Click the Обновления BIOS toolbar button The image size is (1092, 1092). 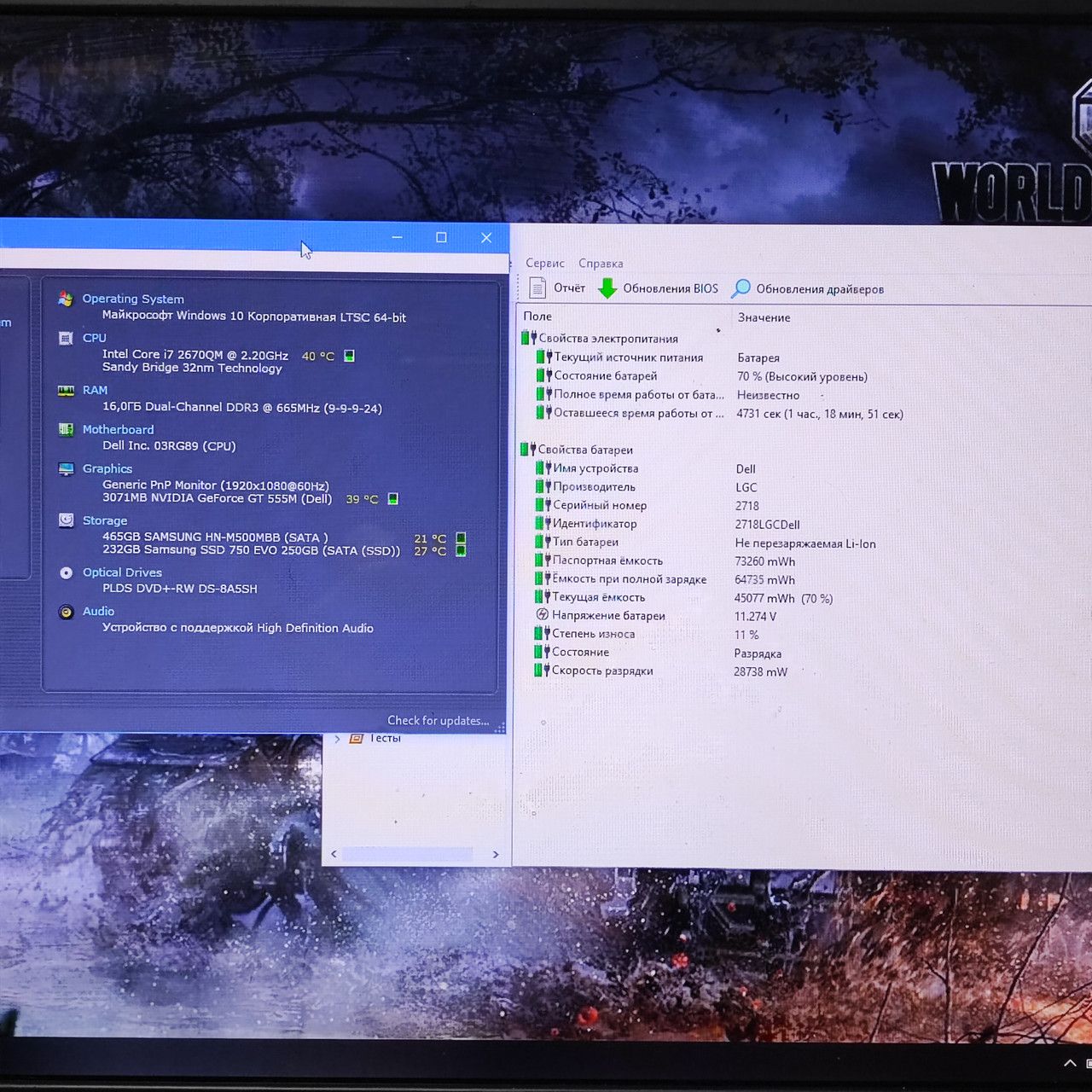click(x=659, y=288)
